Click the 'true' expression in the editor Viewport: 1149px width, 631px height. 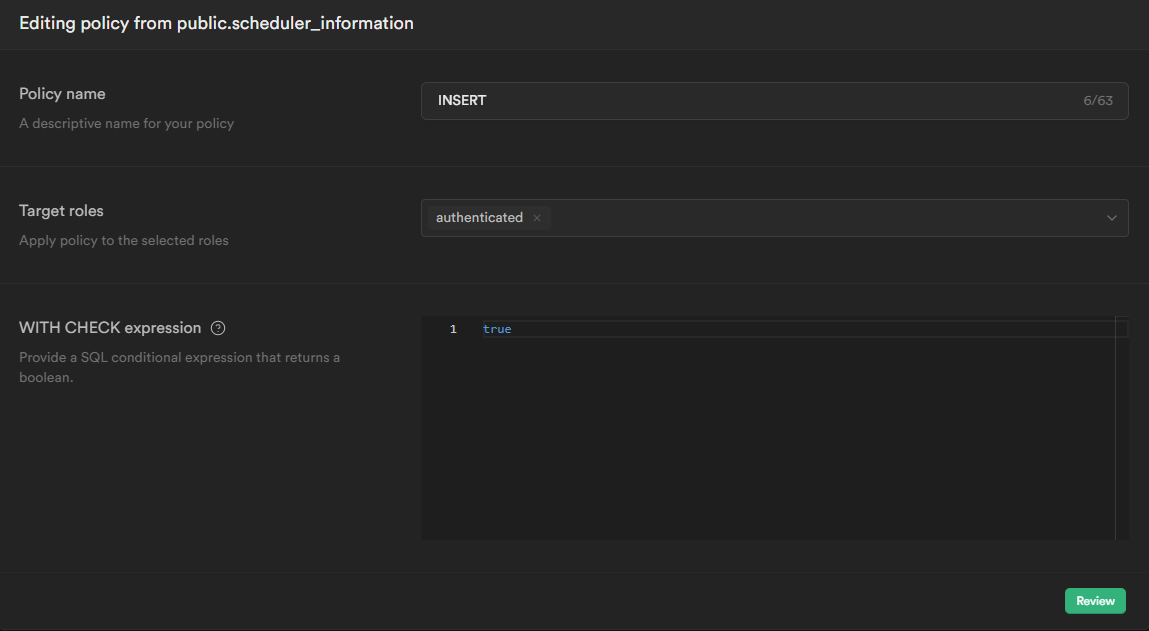tap(497, 329)
